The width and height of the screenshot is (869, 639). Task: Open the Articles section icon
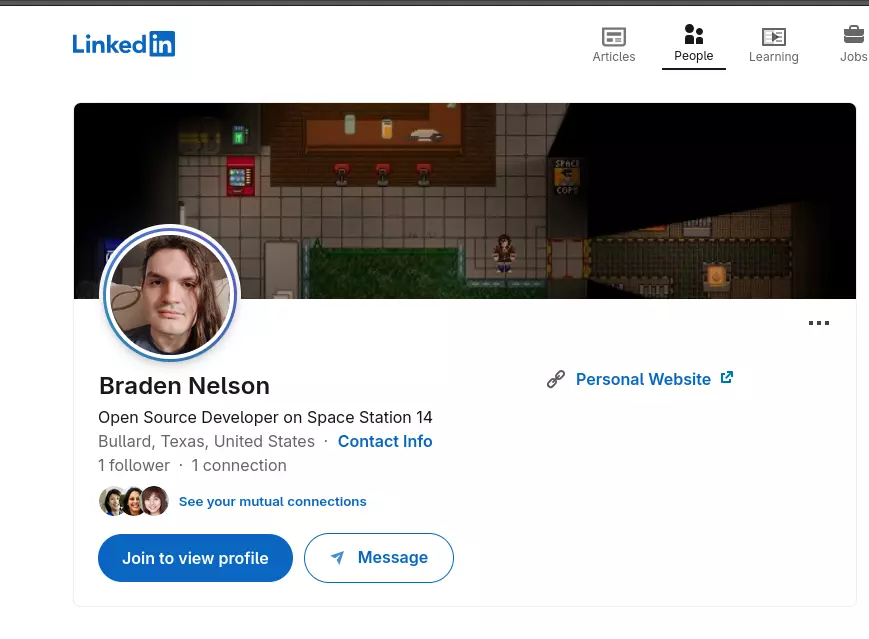[613, 37]
